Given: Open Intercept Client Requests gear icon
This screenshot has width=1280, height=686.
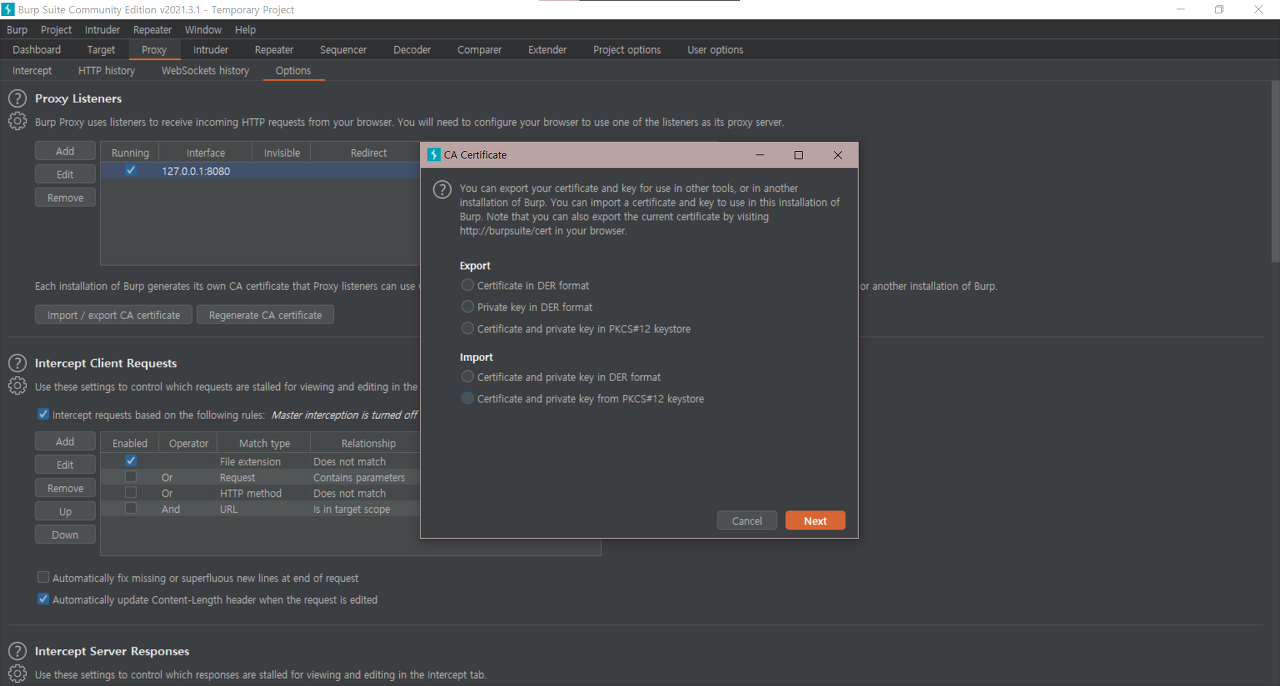Looking at the screenshot, I should tap(17, 386).
